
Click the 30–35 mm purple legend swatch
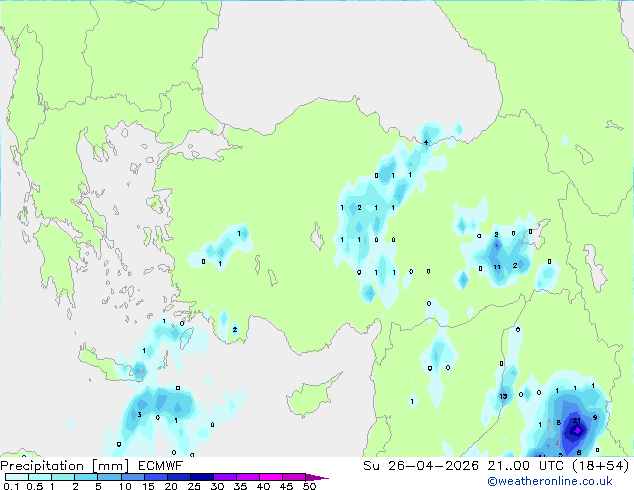click(x=224, y=477)
